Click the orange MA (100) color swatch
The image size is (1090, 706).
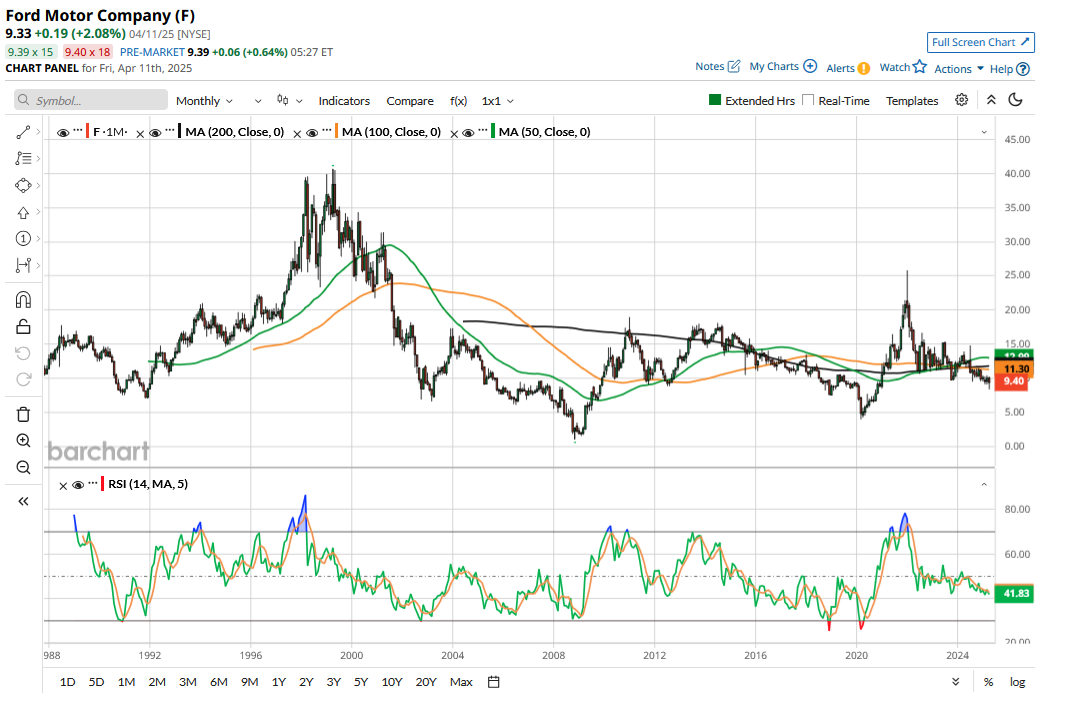tap(337, 132)
